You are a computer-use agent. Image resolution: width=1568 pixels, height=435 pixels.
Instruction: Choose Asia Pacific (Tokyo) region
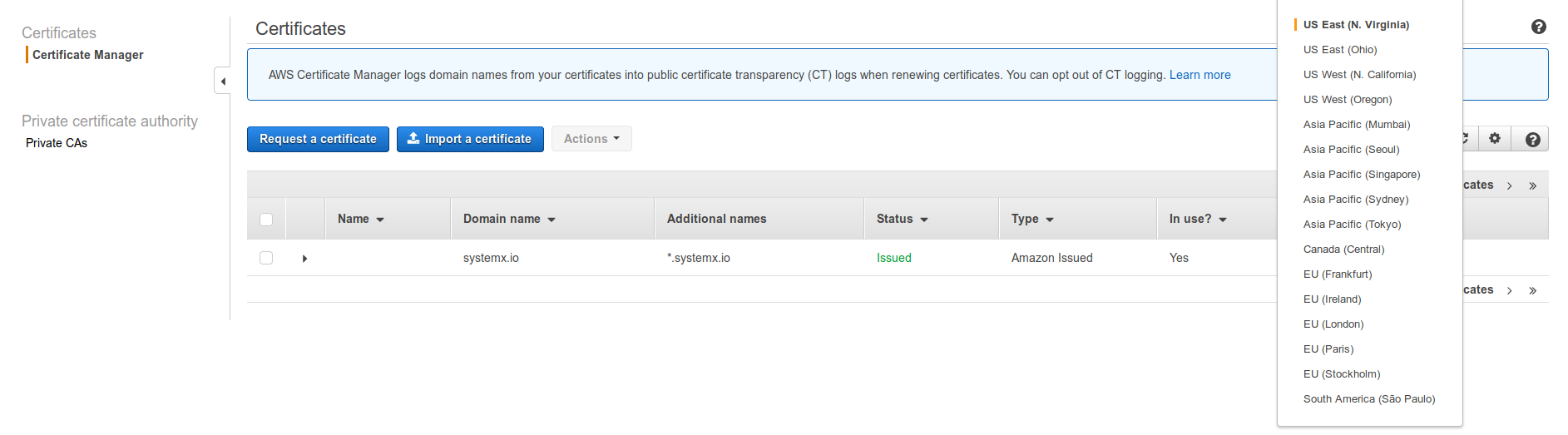1352,225
